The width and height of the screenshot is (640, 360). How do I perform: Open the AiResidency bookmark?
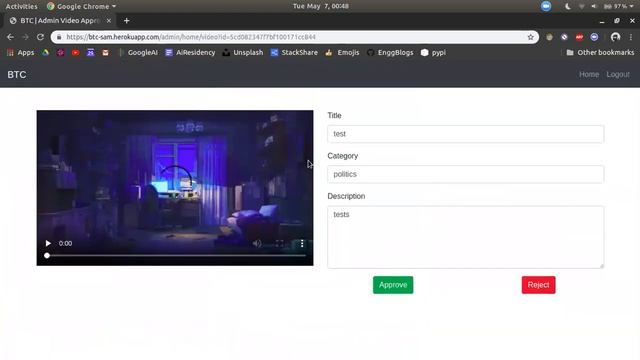pos(190,53)
